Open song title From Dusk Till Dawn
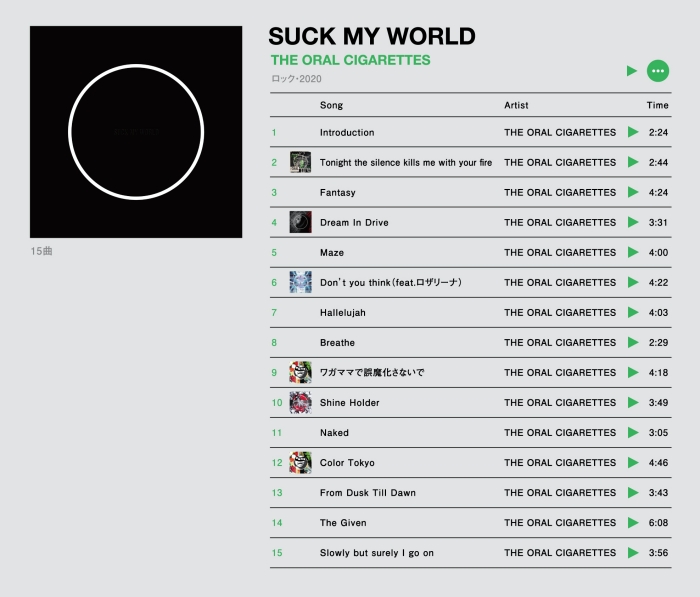The height and width of the screenshot is (597, 700). click(x=367, y=493)
